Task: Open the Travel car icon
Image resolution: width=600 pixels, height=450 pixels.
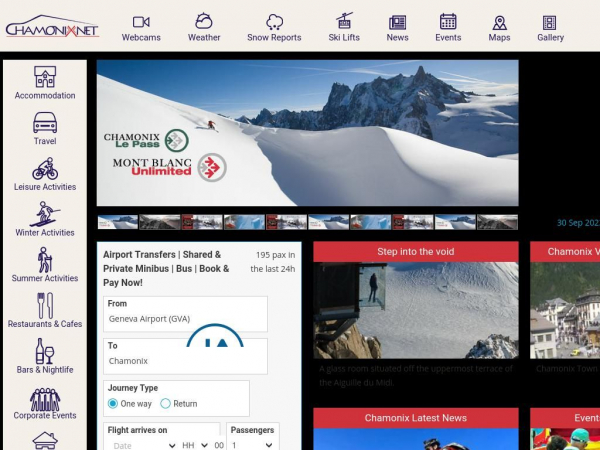Action: tap(45, 122)
